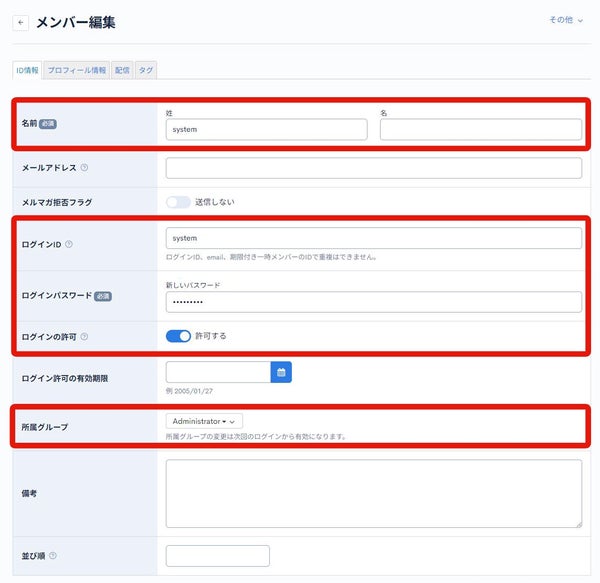600x583 pixels.
Task: Open the Administrator 所属グループ dropdown
Action: [204, 421]
